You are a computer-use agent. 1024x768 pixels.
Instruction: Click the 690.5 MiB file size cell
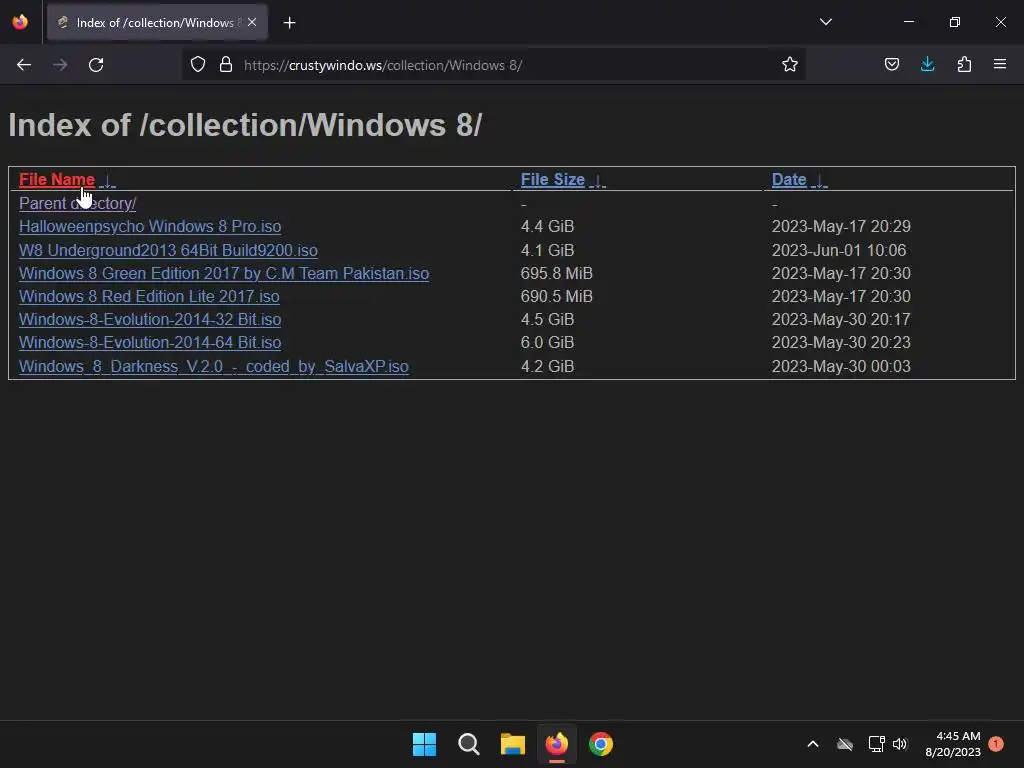556,296
